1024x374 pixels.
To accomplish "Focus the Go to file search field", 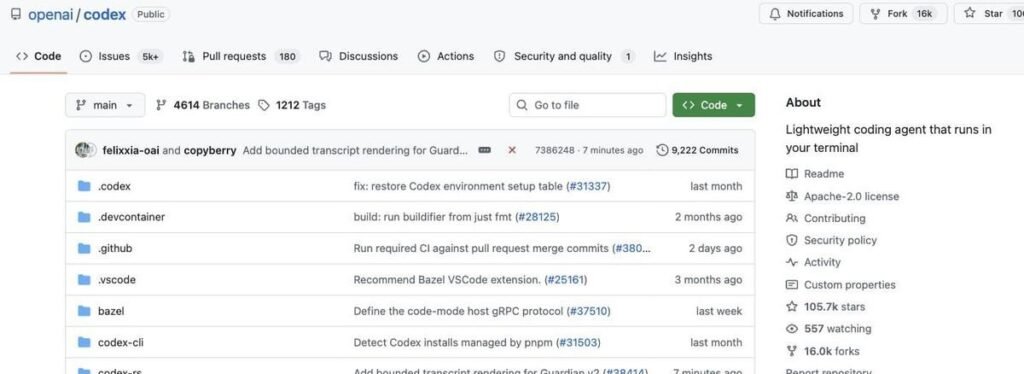I will coord(587,105).
